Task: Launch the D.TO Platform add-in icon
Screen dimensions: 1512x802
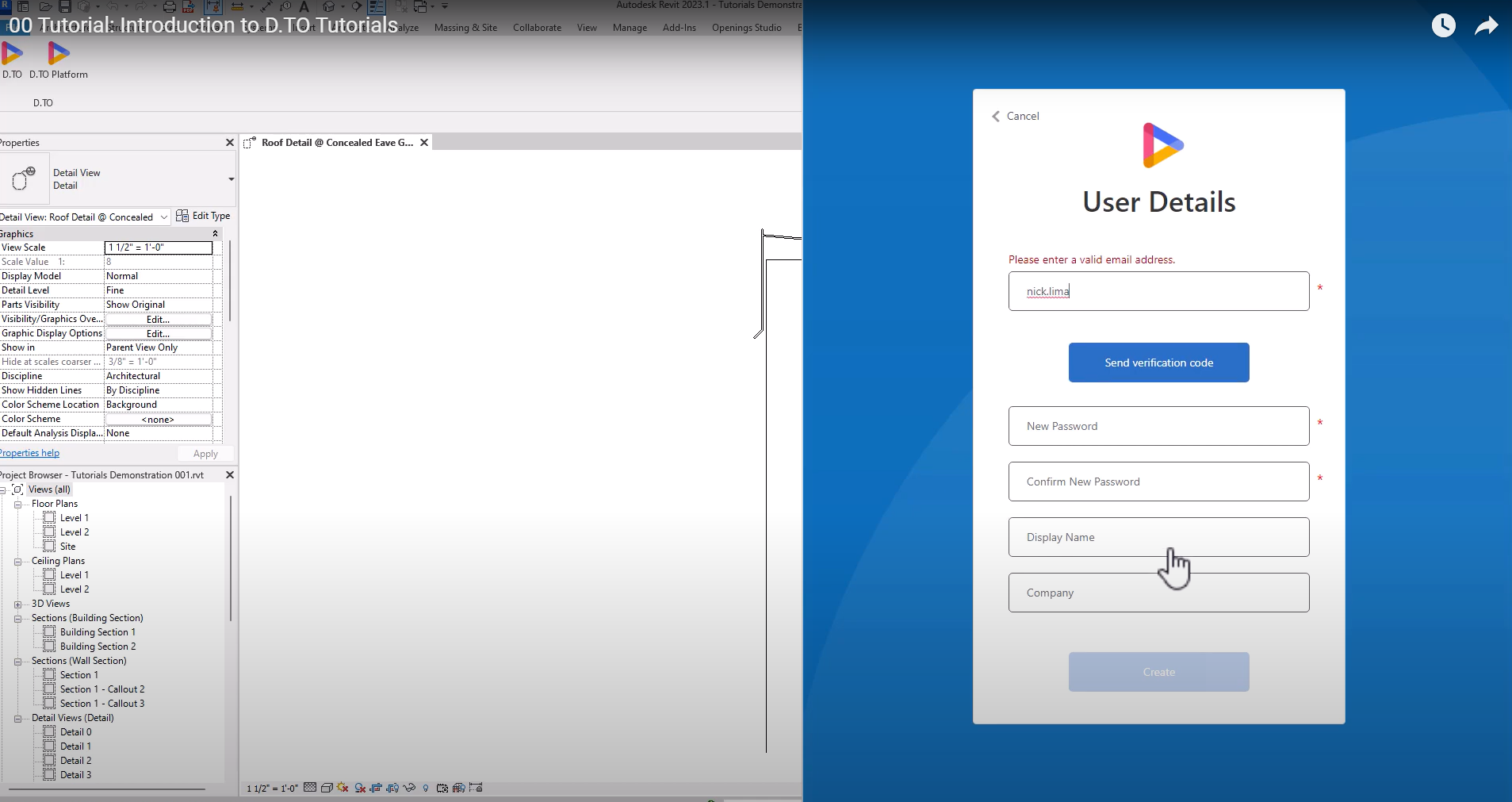Action: coord(59,54)
